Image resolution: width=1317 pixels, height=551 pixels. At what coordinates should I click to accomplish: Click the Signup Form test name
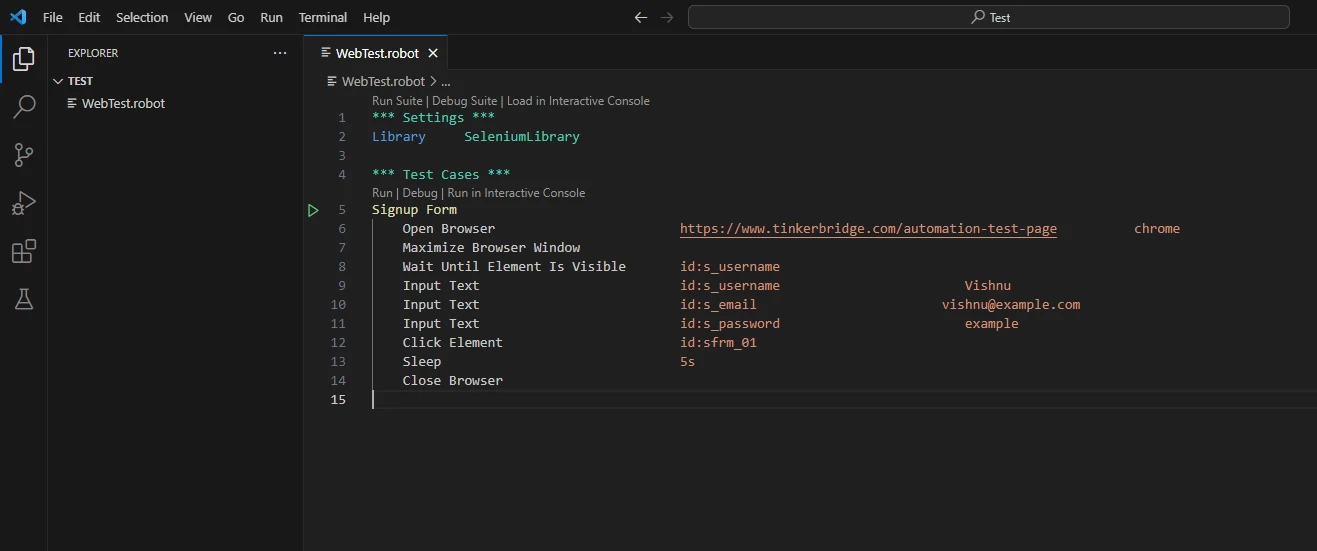[414, 210]
